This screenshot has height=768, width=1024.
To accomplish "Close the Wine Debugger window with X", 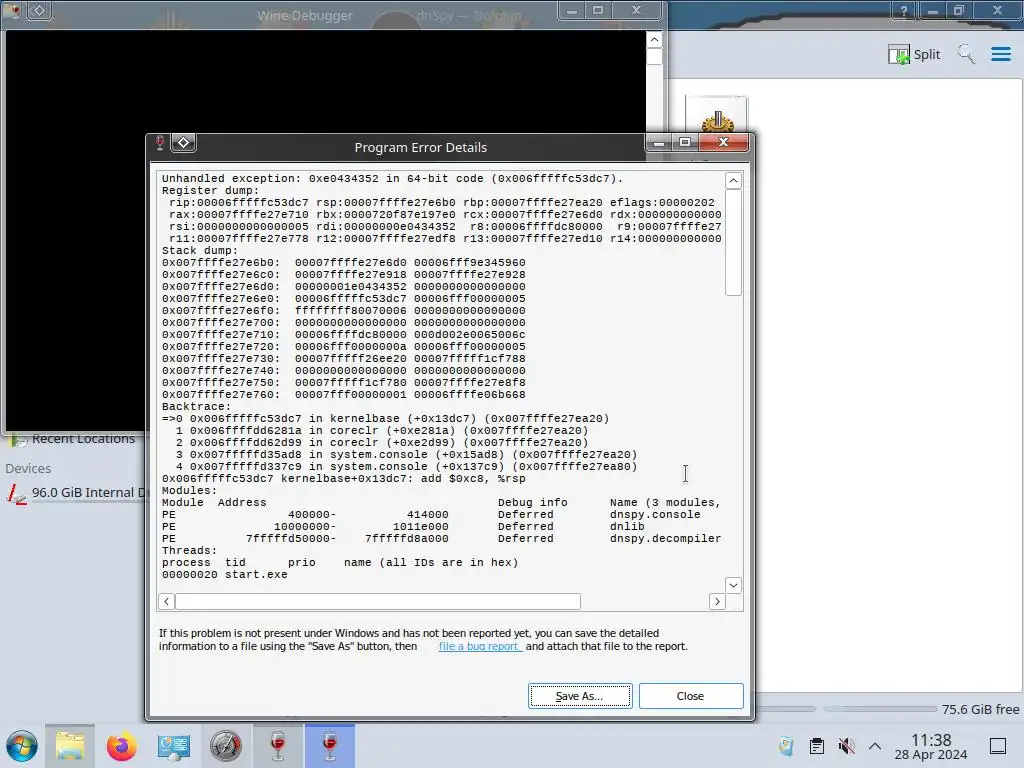I will coord(637,10).
